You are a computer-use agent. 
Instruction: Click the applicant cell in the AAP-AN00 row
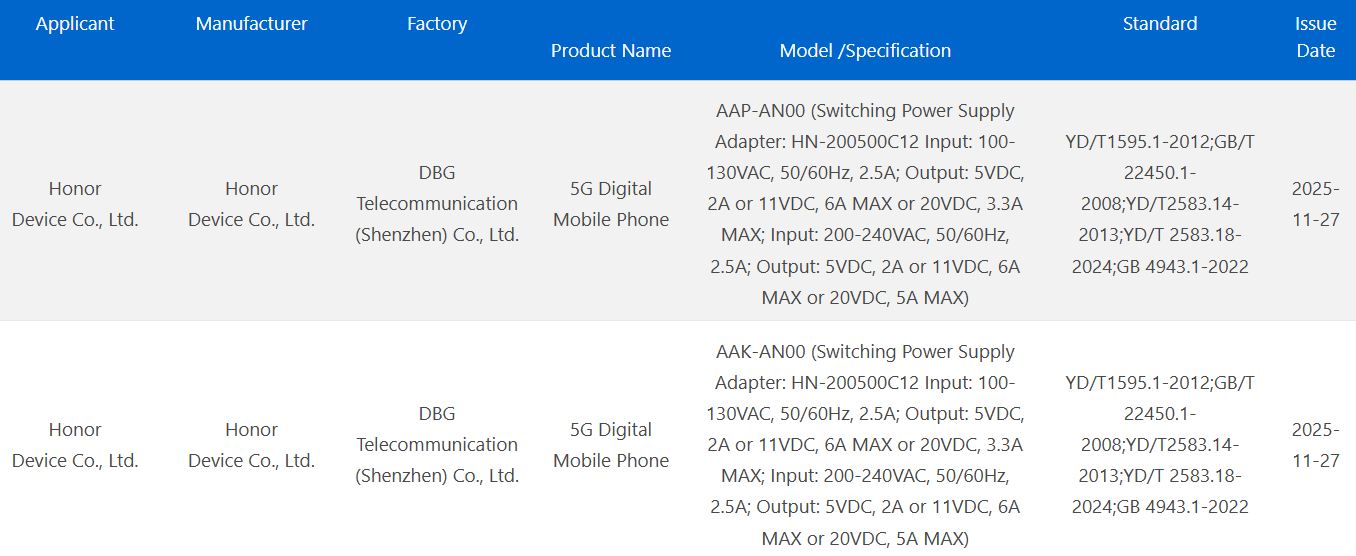tap(75, 204)
